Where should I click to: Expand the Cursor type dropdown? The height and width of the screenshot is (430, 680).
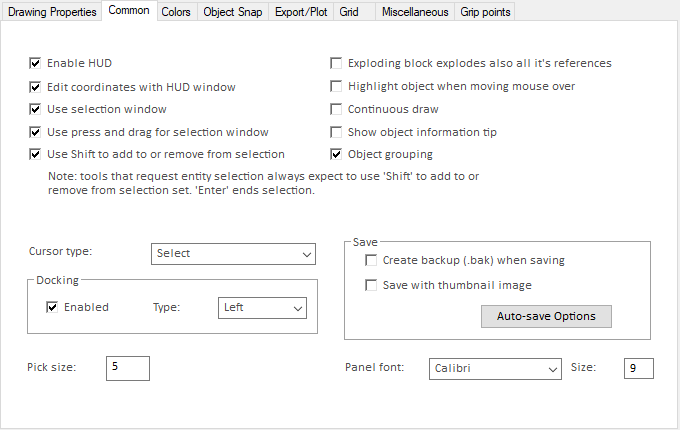(234, 254)
